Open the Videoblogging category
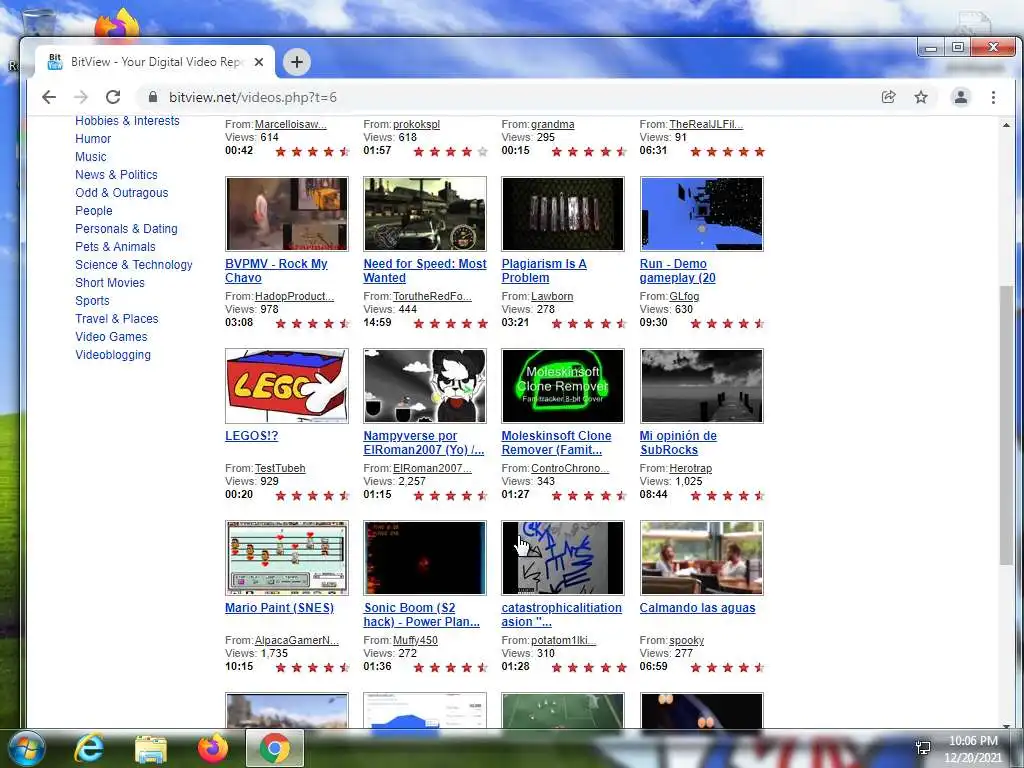 pyautogui.click(x=113, y=355)
